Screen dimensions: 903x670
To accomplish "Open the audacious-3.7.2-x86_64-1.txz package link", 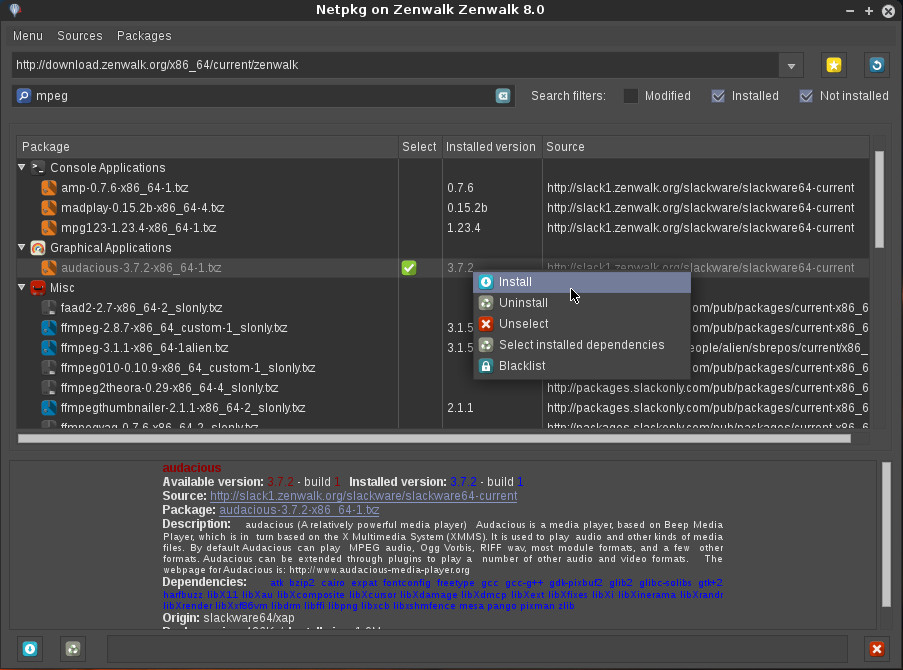I will [299, 510].
